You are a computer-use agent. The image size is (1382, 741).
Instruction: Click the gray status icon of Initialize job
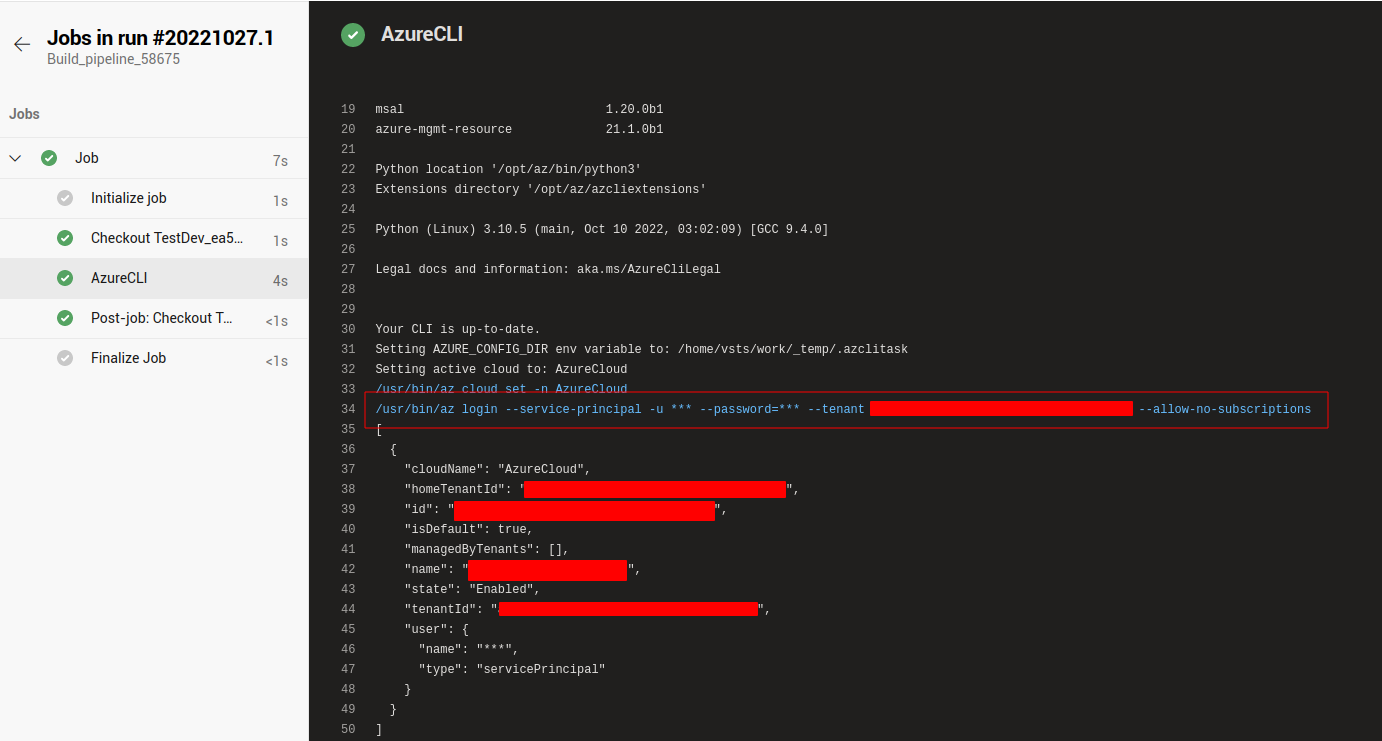click(x=65, y=198)
